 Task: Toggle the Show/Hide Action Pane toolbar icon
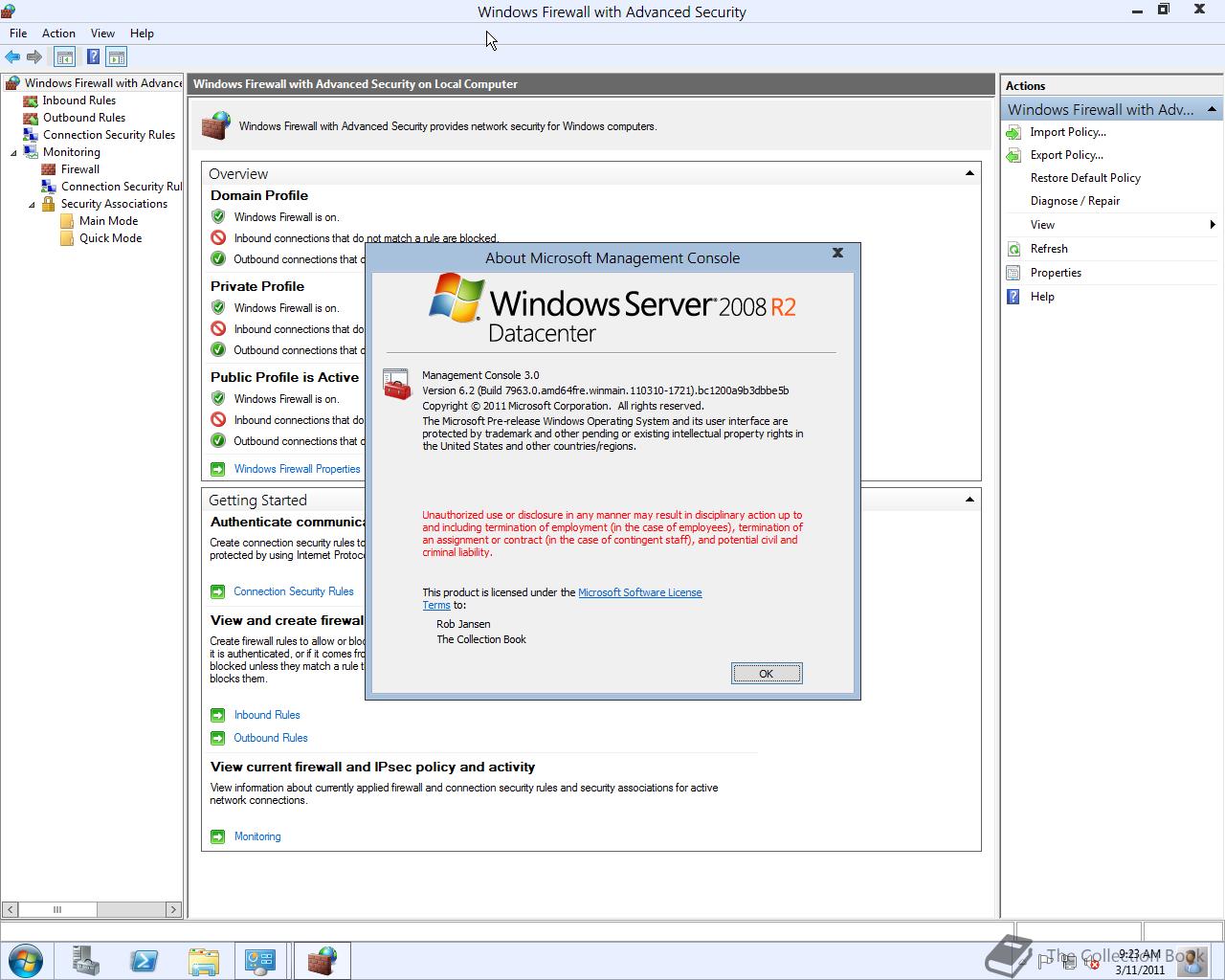tap(117, 56)
